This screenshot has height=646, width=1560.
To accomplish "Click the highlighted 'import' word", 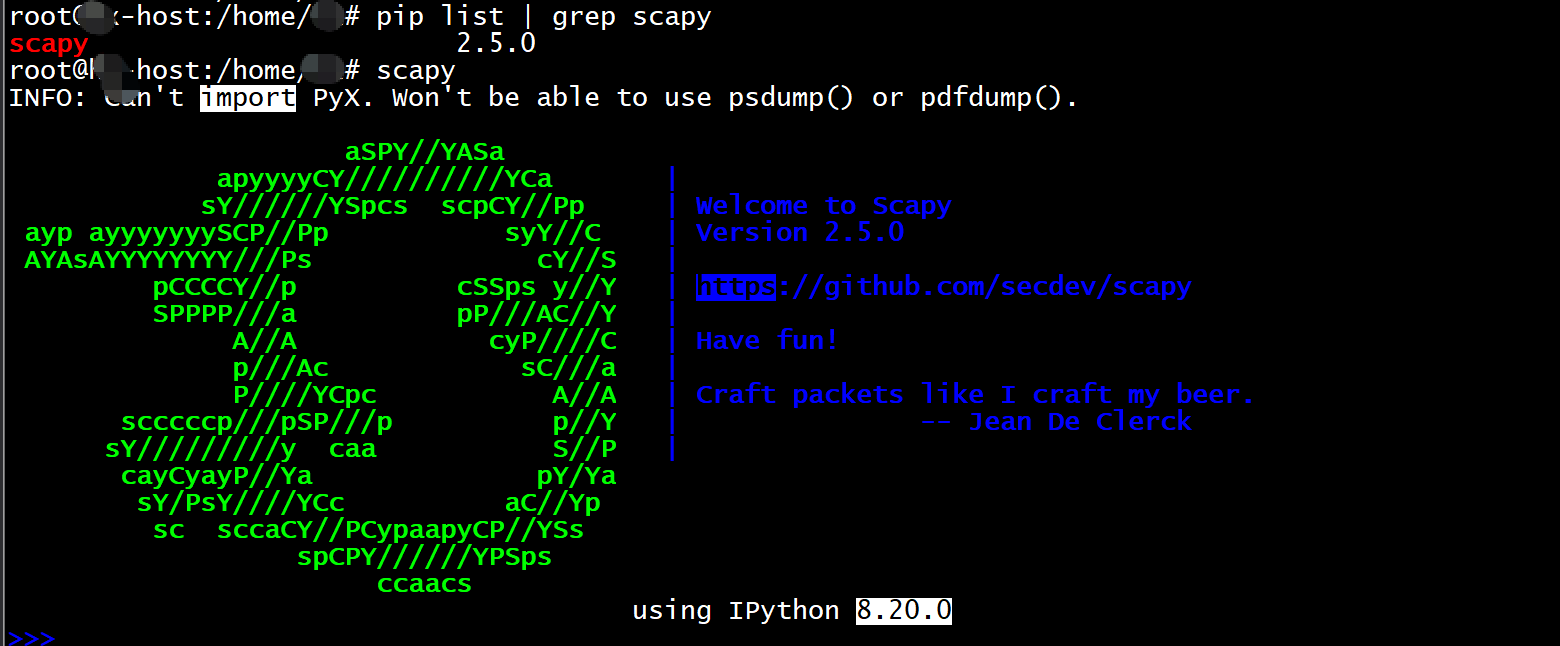I will tap(247, 97).
